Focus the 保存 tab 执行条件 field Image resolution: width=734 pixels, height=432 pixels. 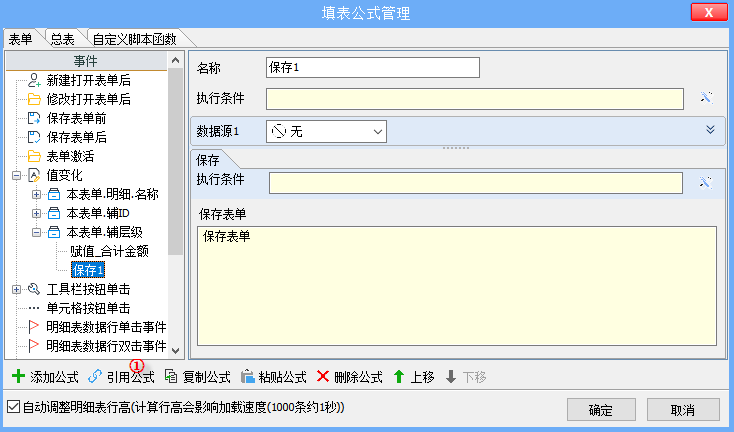pos(476,183)
